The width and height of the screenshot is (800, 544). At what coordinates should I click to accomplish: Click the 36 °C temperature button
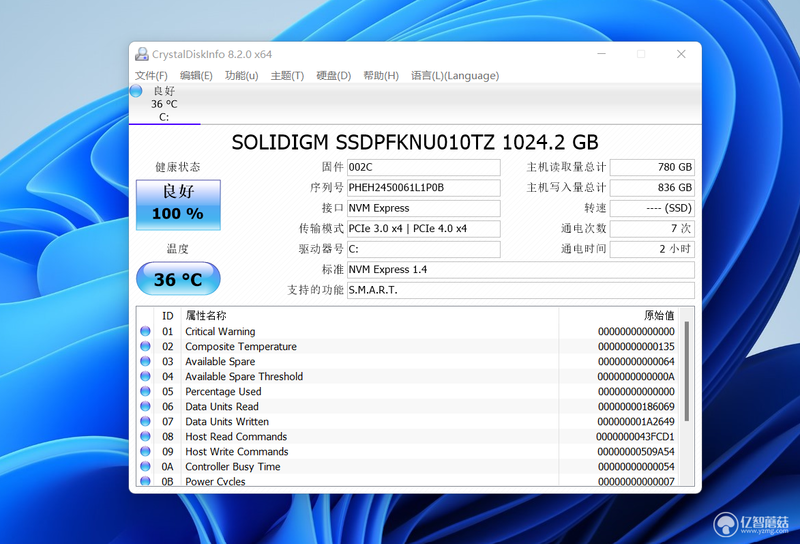(178, 279)
